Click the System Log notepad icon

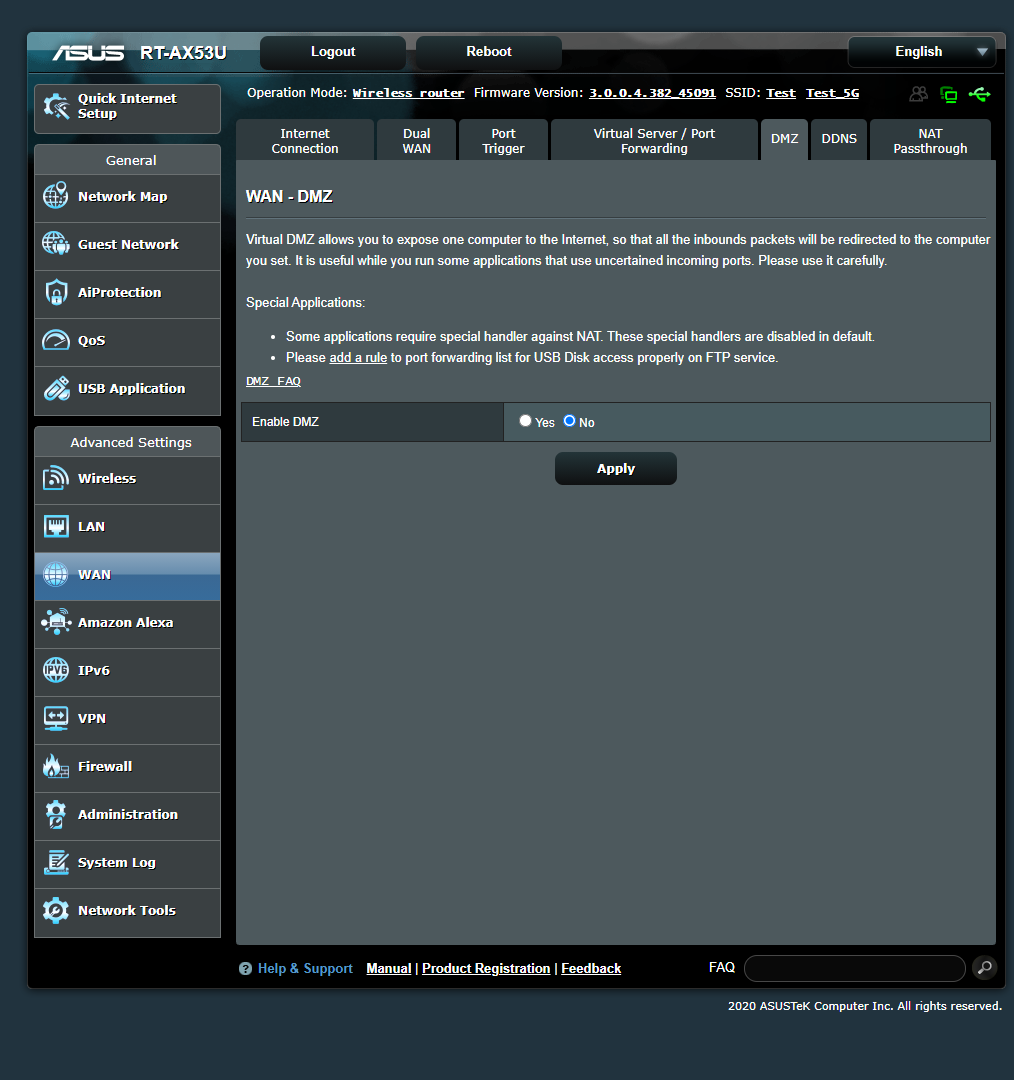point(56,862)
